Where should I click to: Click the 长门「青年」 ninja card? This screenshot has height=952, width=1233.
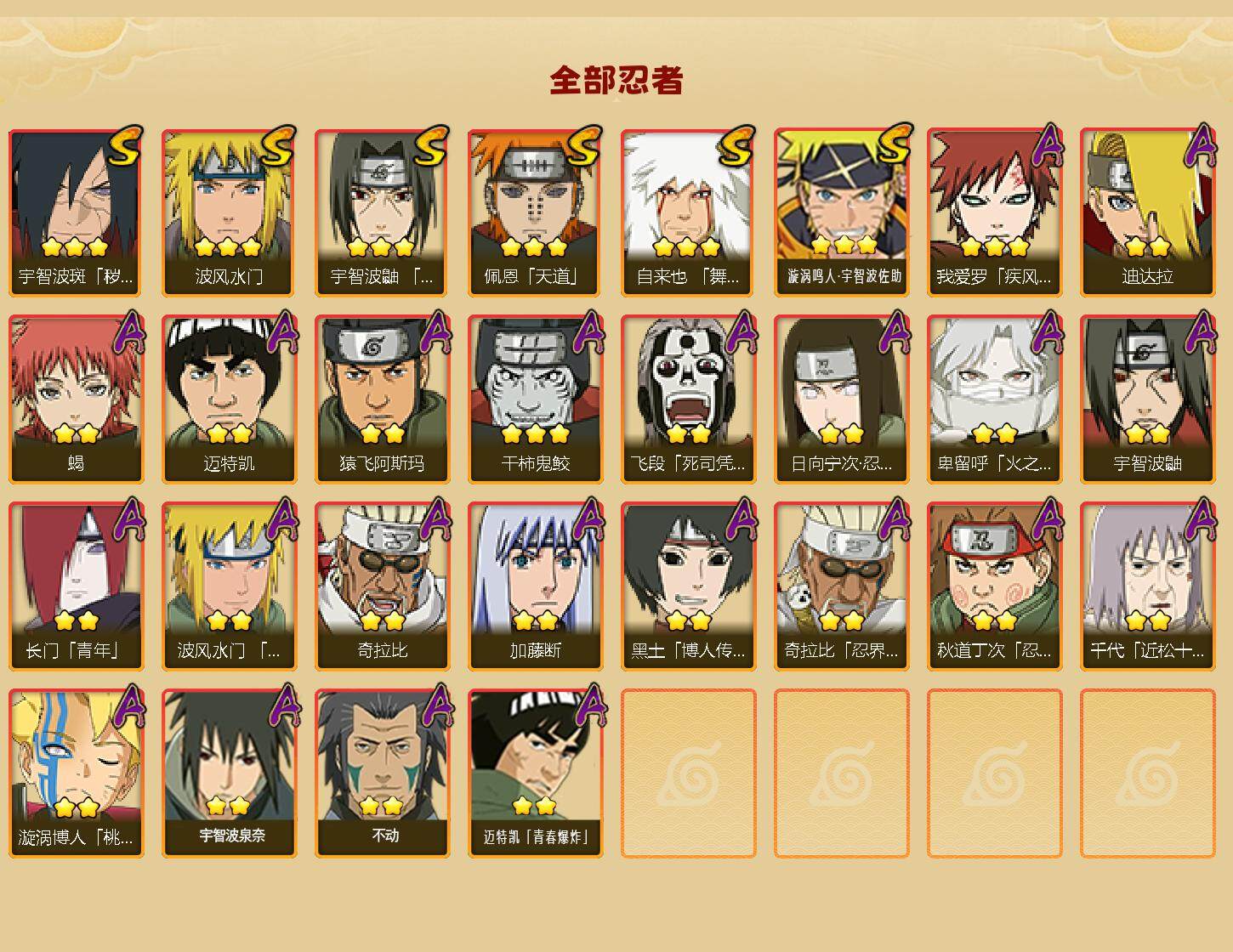(x=76, y=586)
